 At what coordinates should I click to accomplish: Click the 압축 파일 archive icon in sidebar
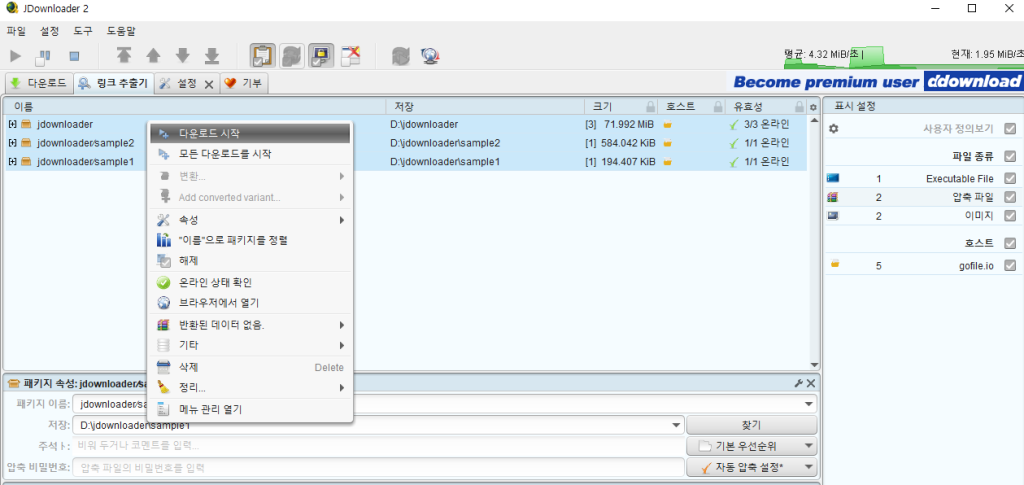click(x=833, y=197)
